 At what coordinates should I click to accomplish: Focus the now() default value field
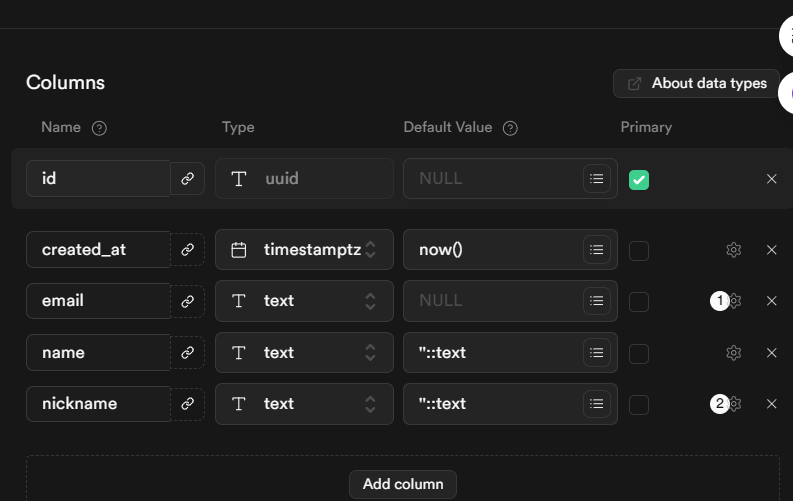click(490, 250)
